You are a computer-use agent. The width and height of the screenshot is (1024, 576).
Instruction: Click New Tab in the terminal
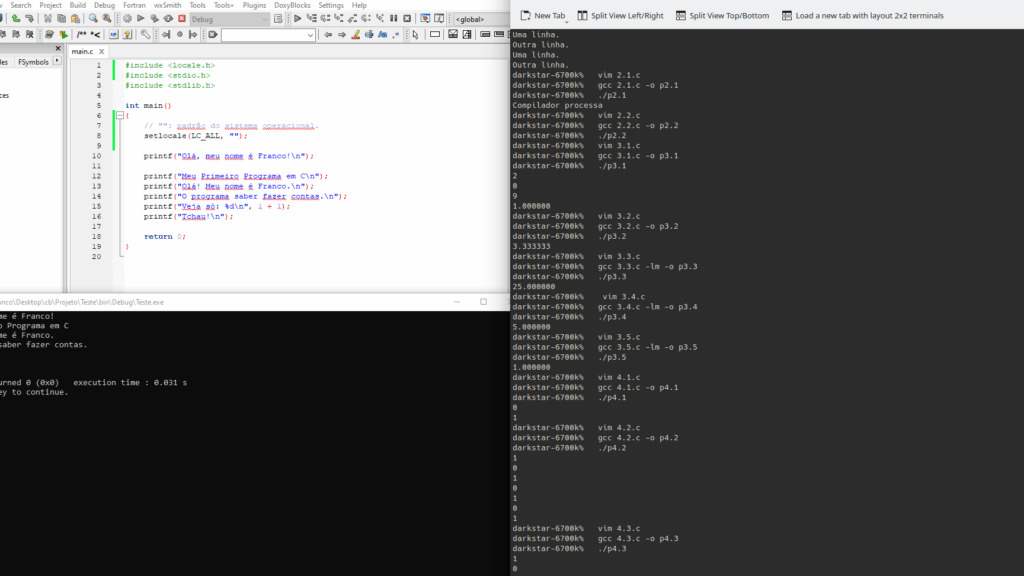[543, 15]
